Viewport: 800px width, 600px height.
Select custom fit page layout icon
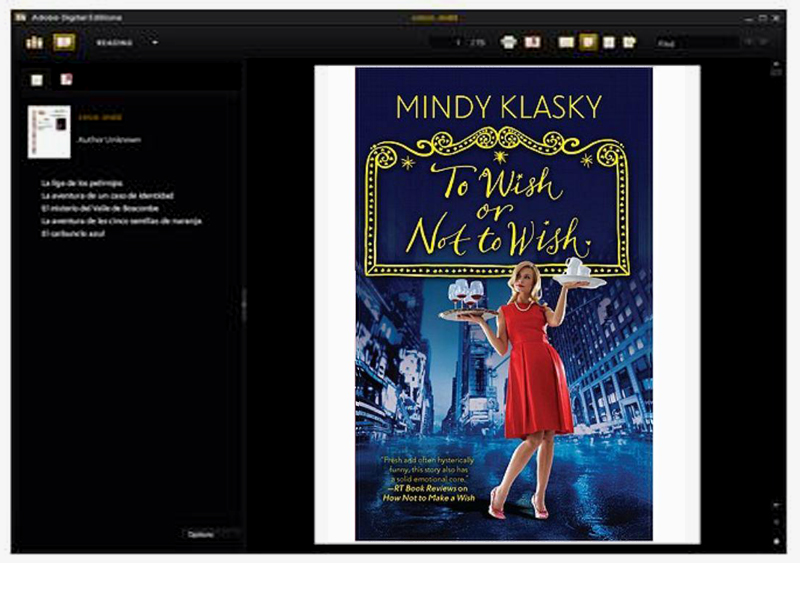tap(629, 42)
